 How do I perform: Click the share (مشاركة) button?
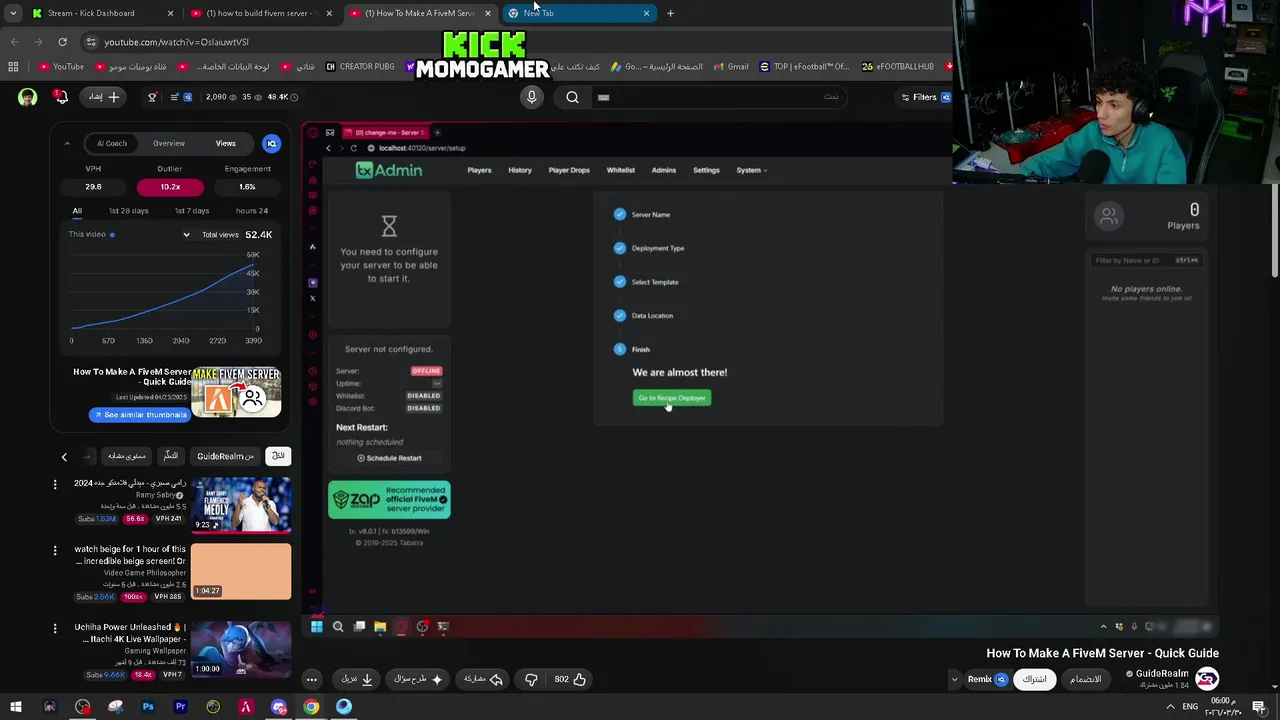(x=483, y=679)
